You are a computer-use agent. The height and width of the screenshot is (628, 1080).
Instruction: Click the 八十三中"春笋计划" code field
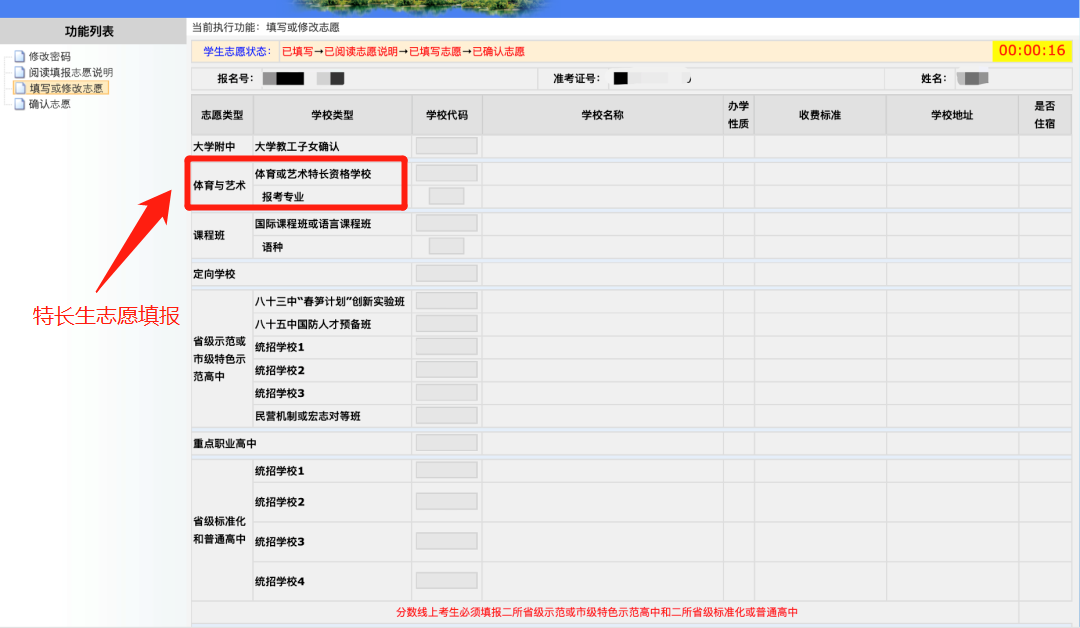click(x=446, y=299)
